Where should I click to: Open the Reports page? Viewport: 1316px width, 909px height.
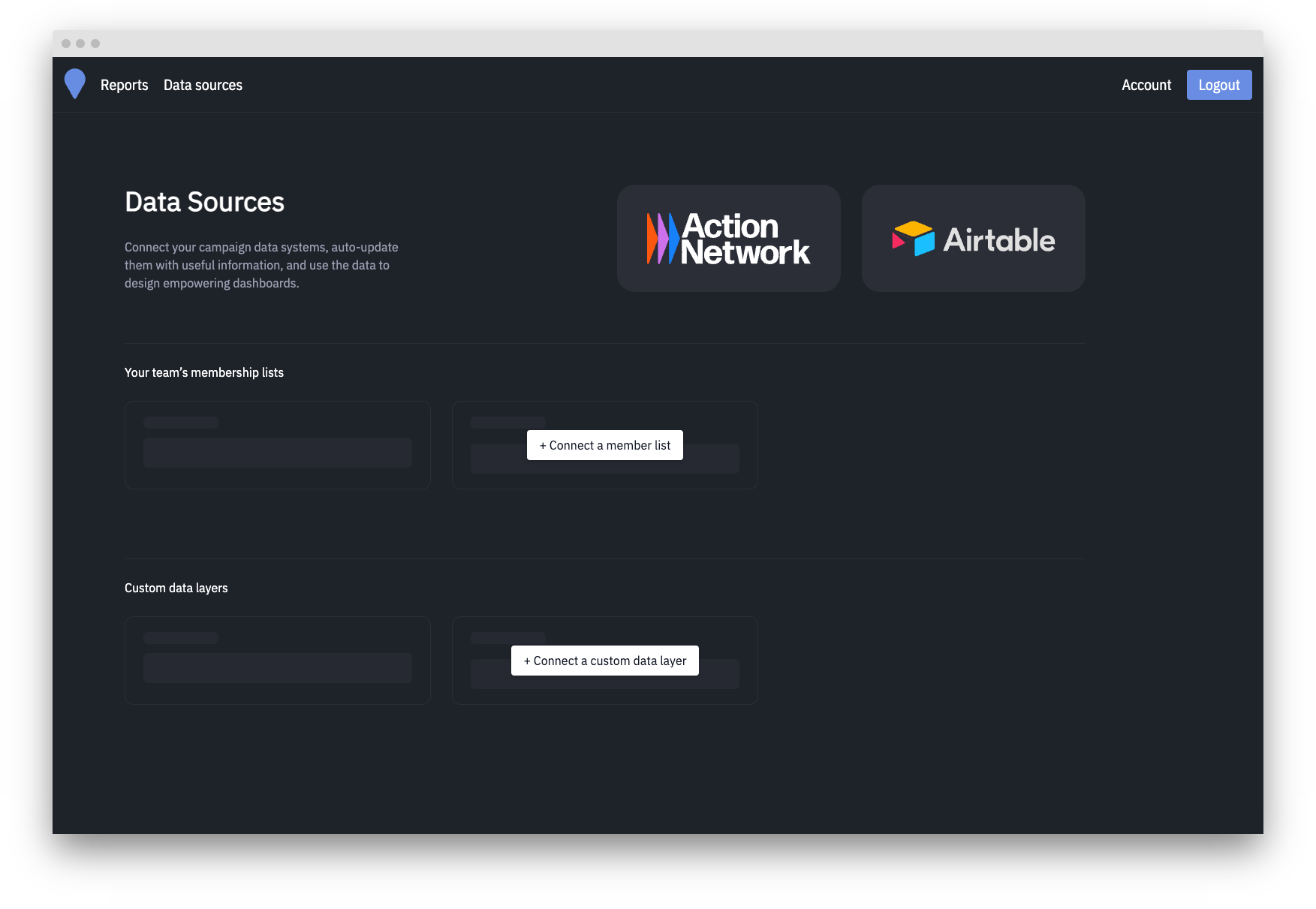(124, 86)
